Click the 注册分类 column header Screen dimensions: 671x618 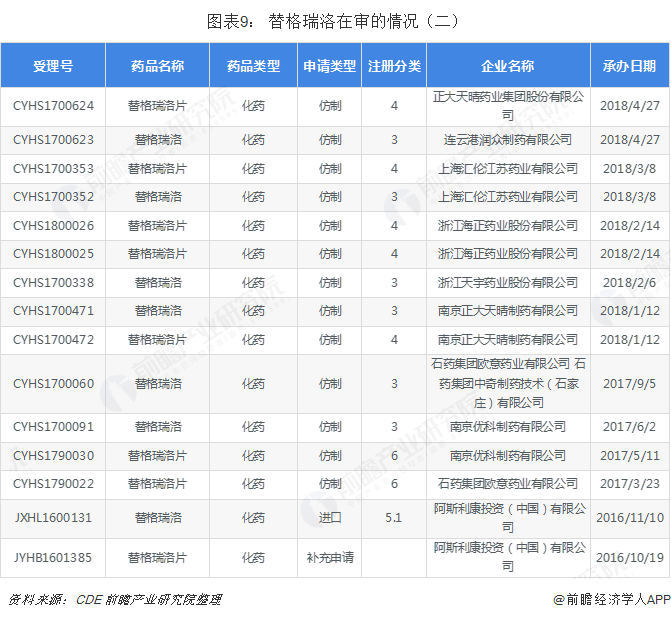point(394,65)
